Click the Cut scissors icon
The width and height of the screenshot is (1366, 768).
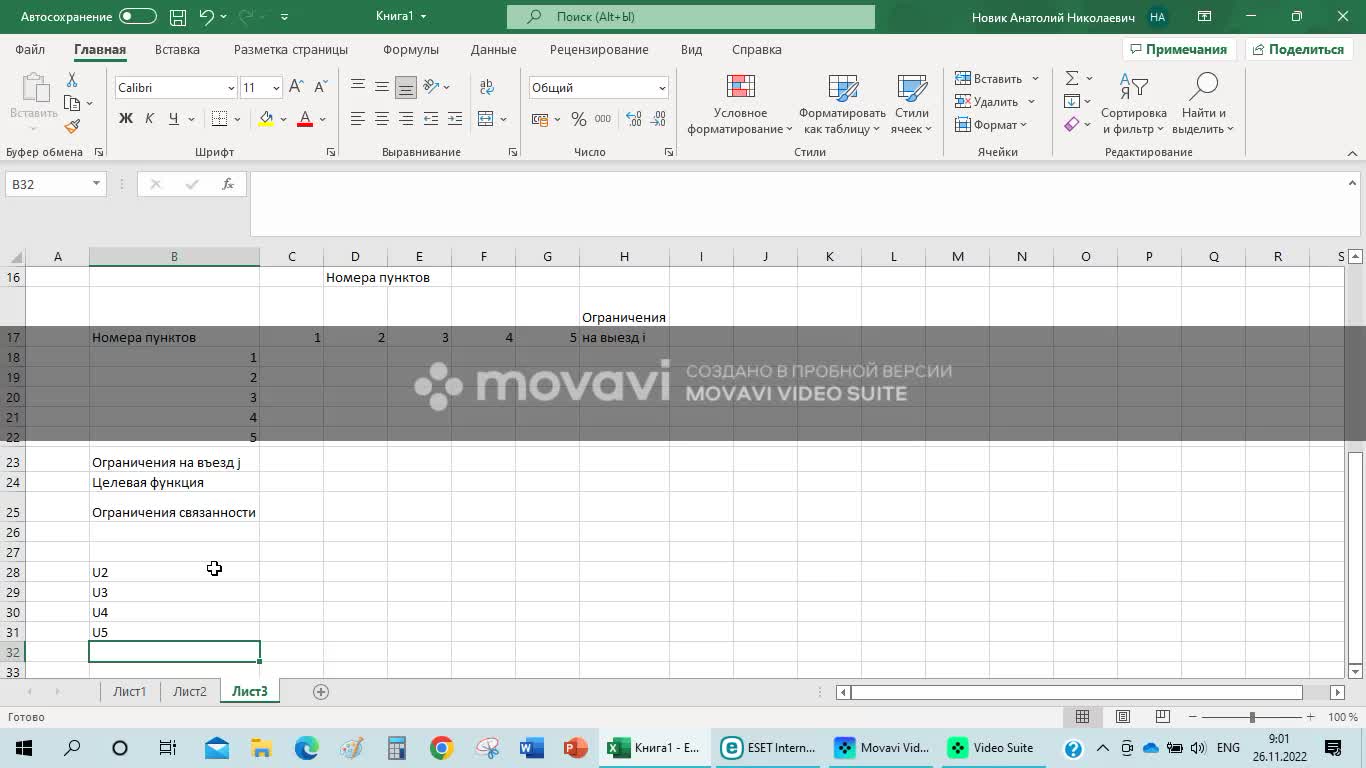click(72, 80)
